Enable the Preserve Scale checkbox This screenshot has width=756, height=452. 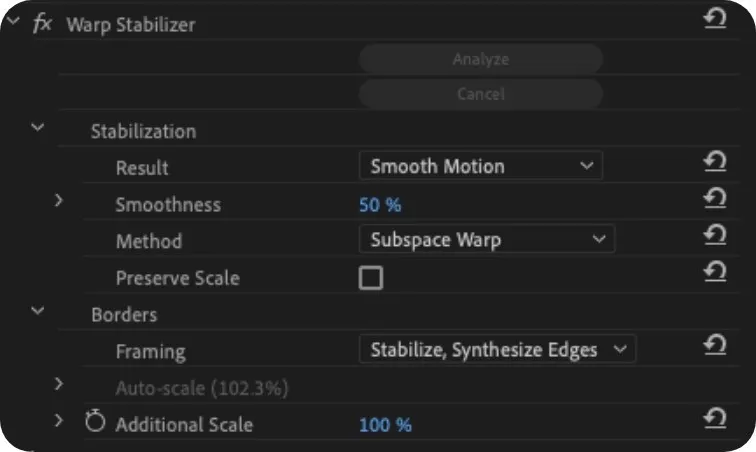coord(371,278)
